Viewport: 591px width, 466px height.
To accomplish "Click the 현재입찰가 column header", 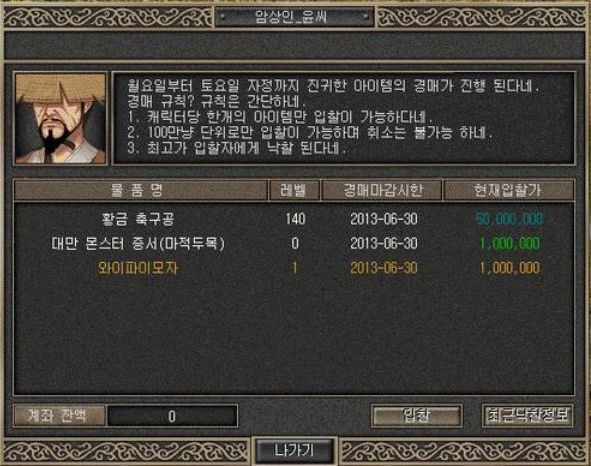I will [x=509, y=190].
